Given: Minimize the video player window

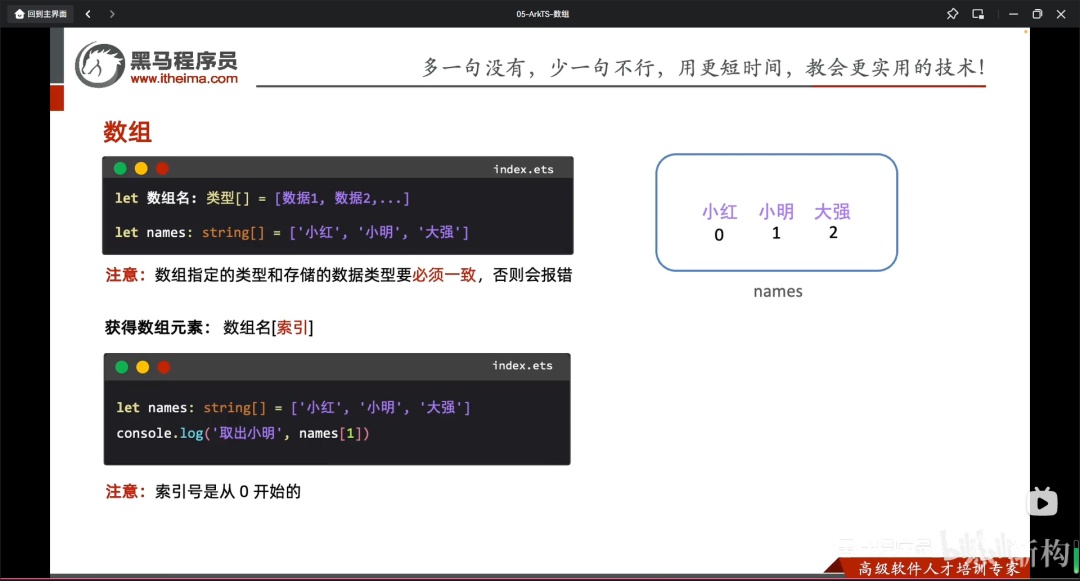Looking at the screenshot, I should tap(1013, 14).
